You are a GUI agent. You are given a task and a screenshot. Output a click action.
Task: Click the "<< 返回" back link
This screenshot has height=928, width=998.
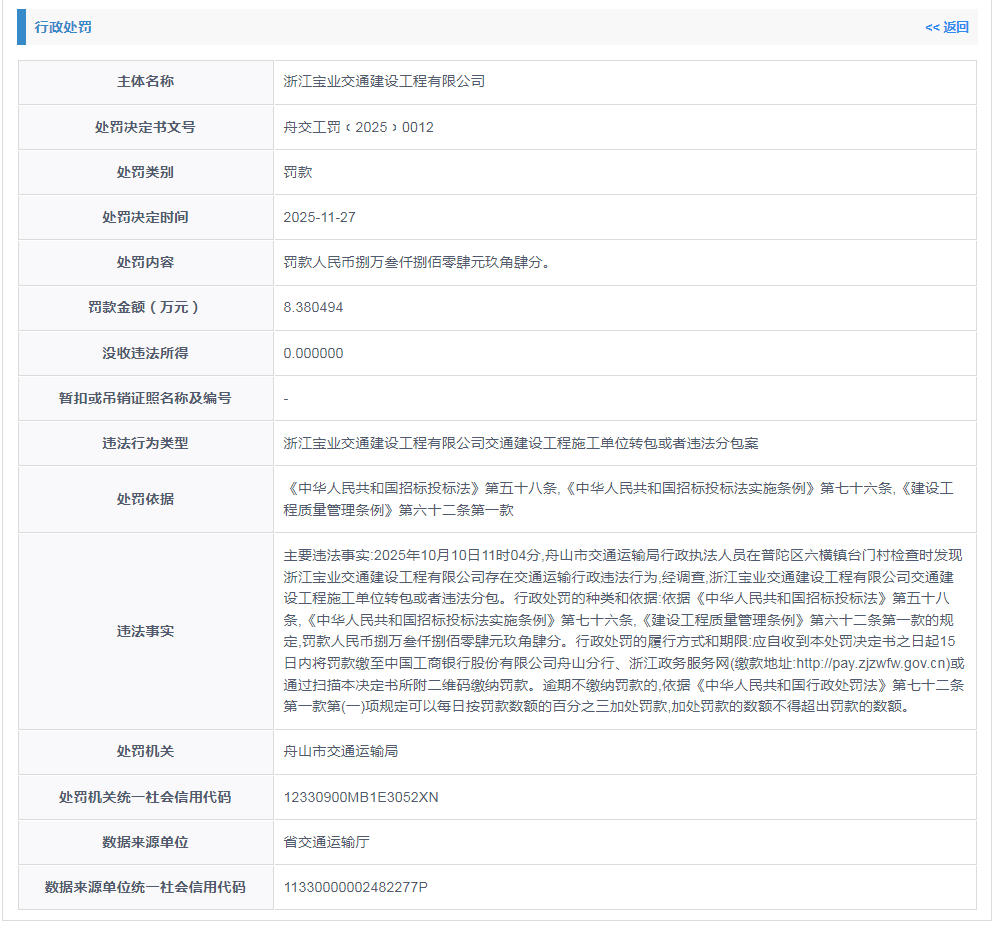tap(946, 27)
